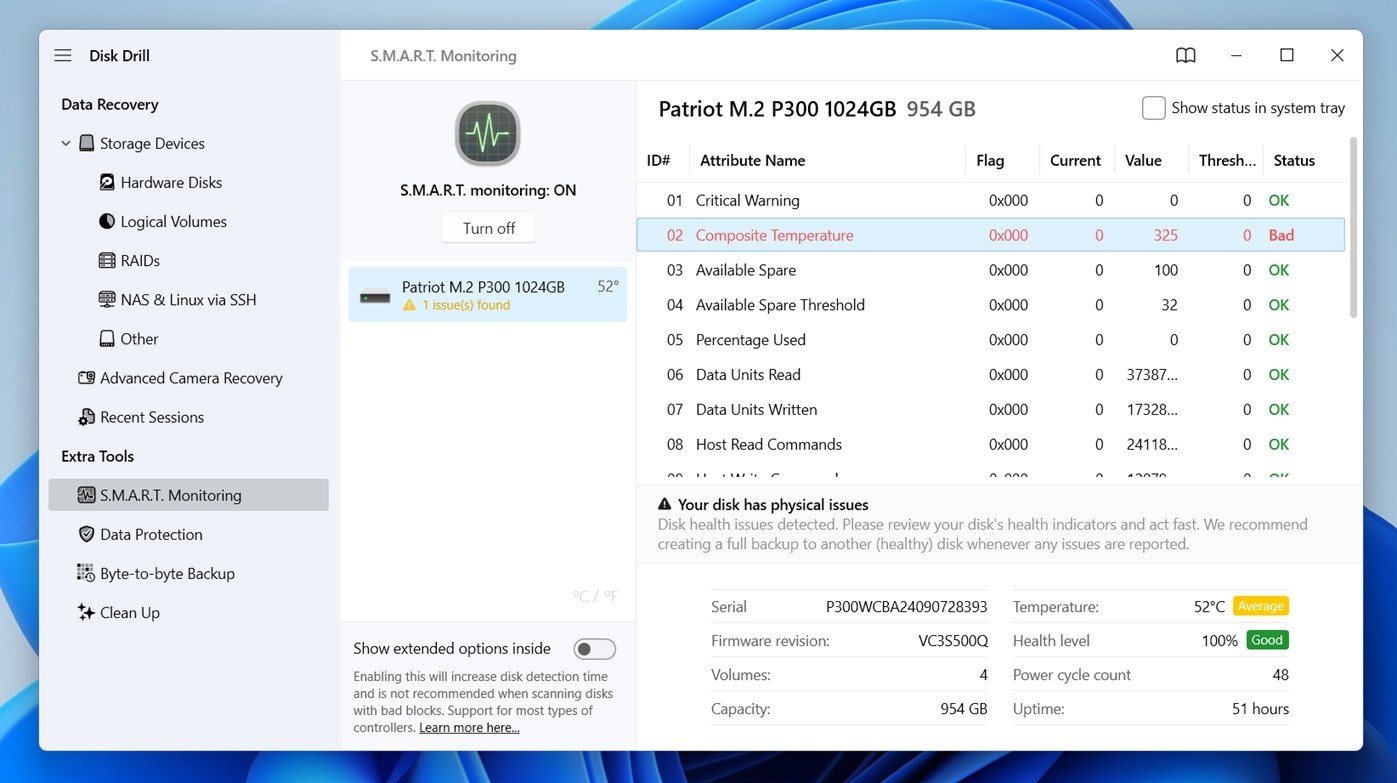
Task: Open the help book icon in title bar
Action: (x=1186, y=56)
